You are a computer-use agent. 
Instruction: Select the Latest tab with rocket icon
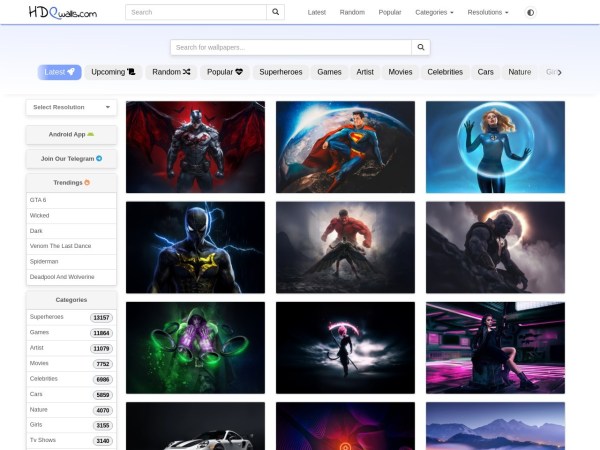click(60, 72)
